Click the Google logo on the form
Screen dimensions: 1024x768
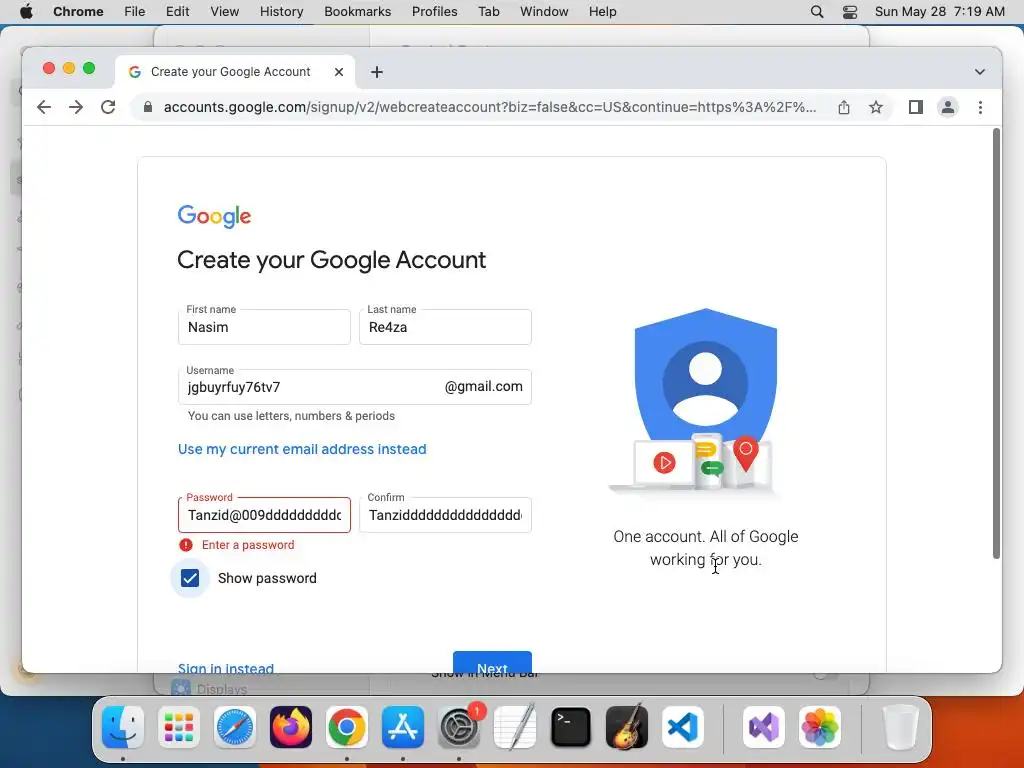(214, 216)
